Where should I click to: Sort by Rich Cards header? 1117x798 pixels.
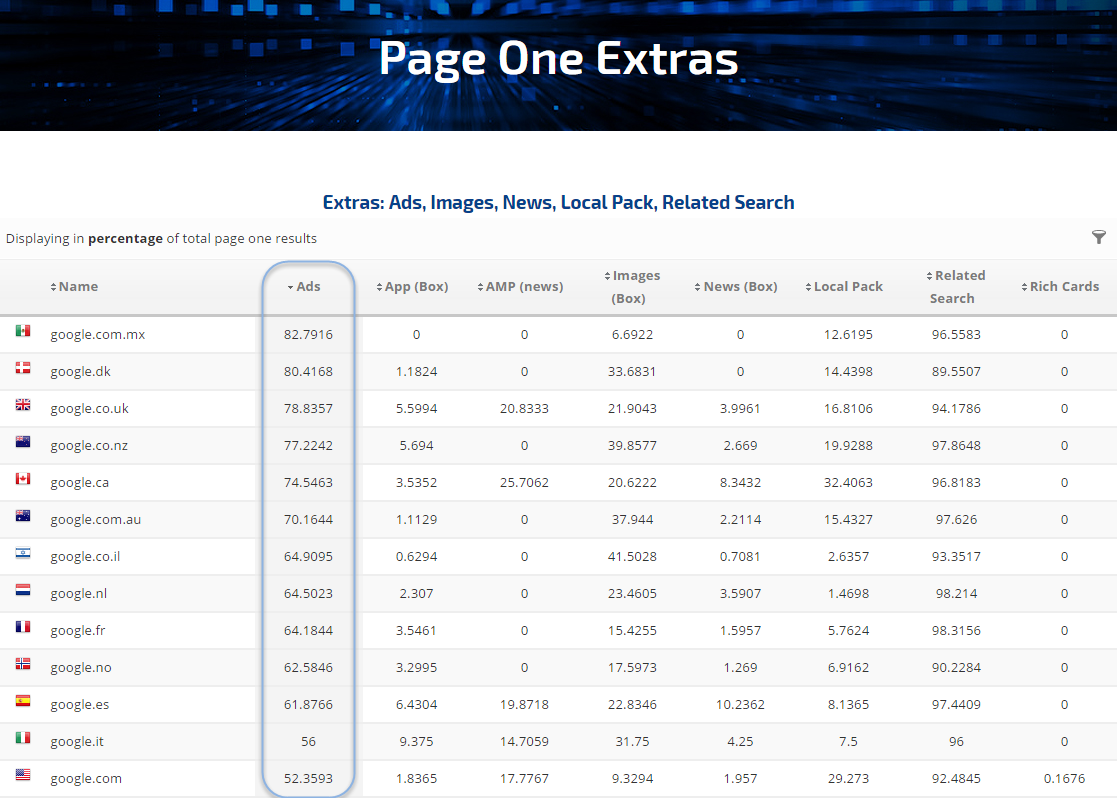(1063, 287)
